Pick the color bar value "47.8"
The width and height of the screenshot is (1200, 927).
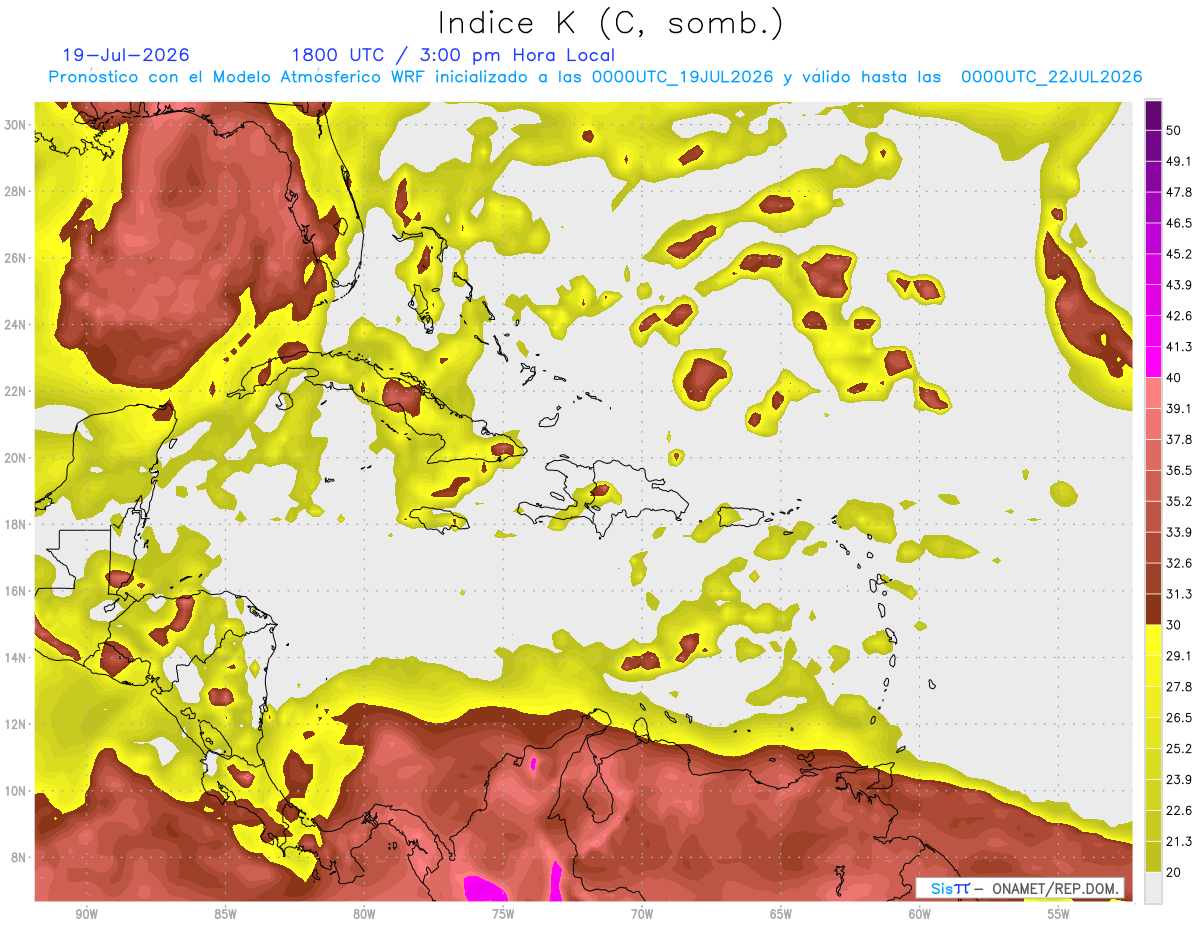click(x=1178, y=192)
